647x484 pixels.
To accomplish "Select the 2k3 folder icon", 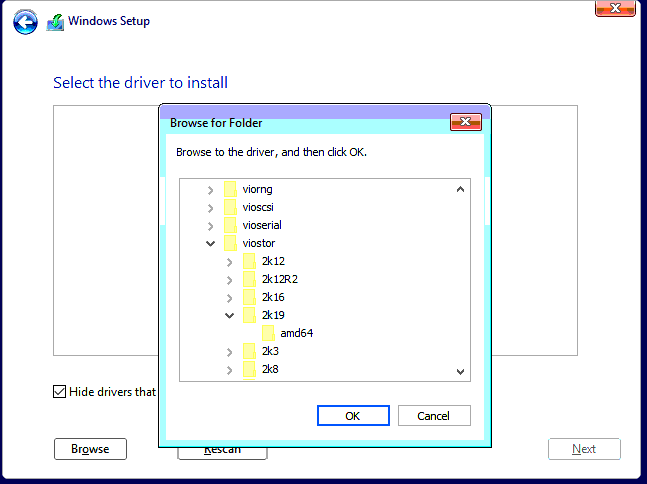I will tap(249, 351).
